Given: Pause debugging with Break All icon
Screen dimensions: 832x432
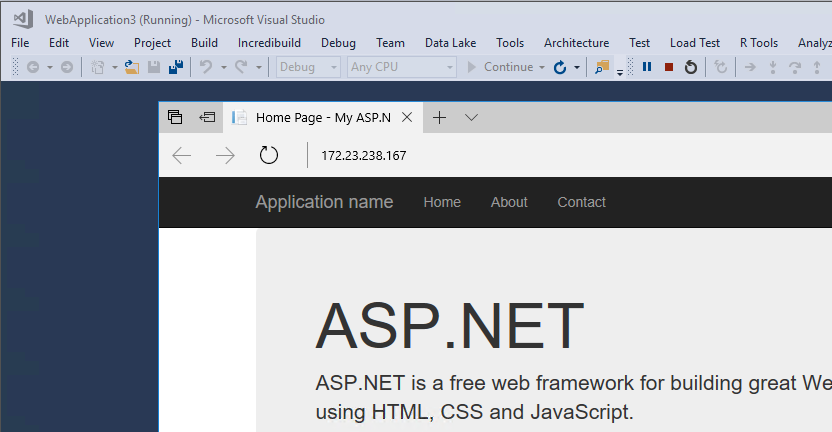Looking at the screenshot, I should coord(647,67).
